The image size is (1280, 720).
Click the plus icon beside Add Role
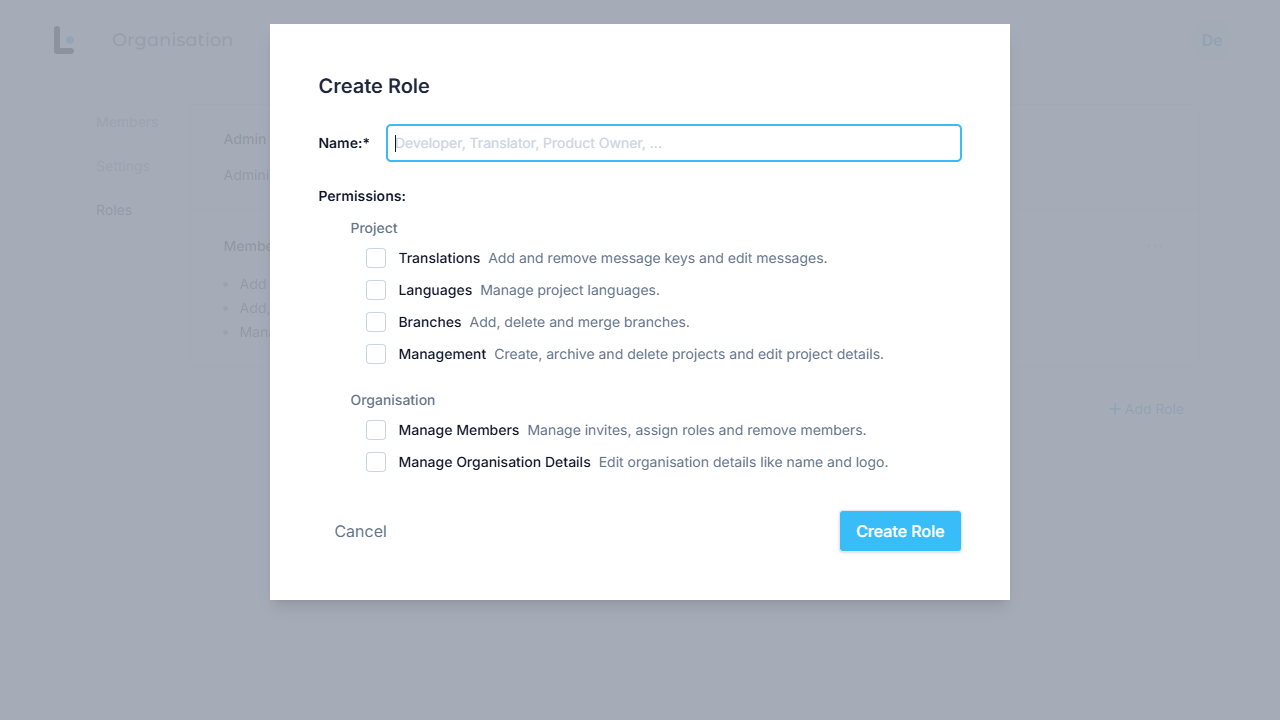pyautogui.click(x=1114, y=409)
